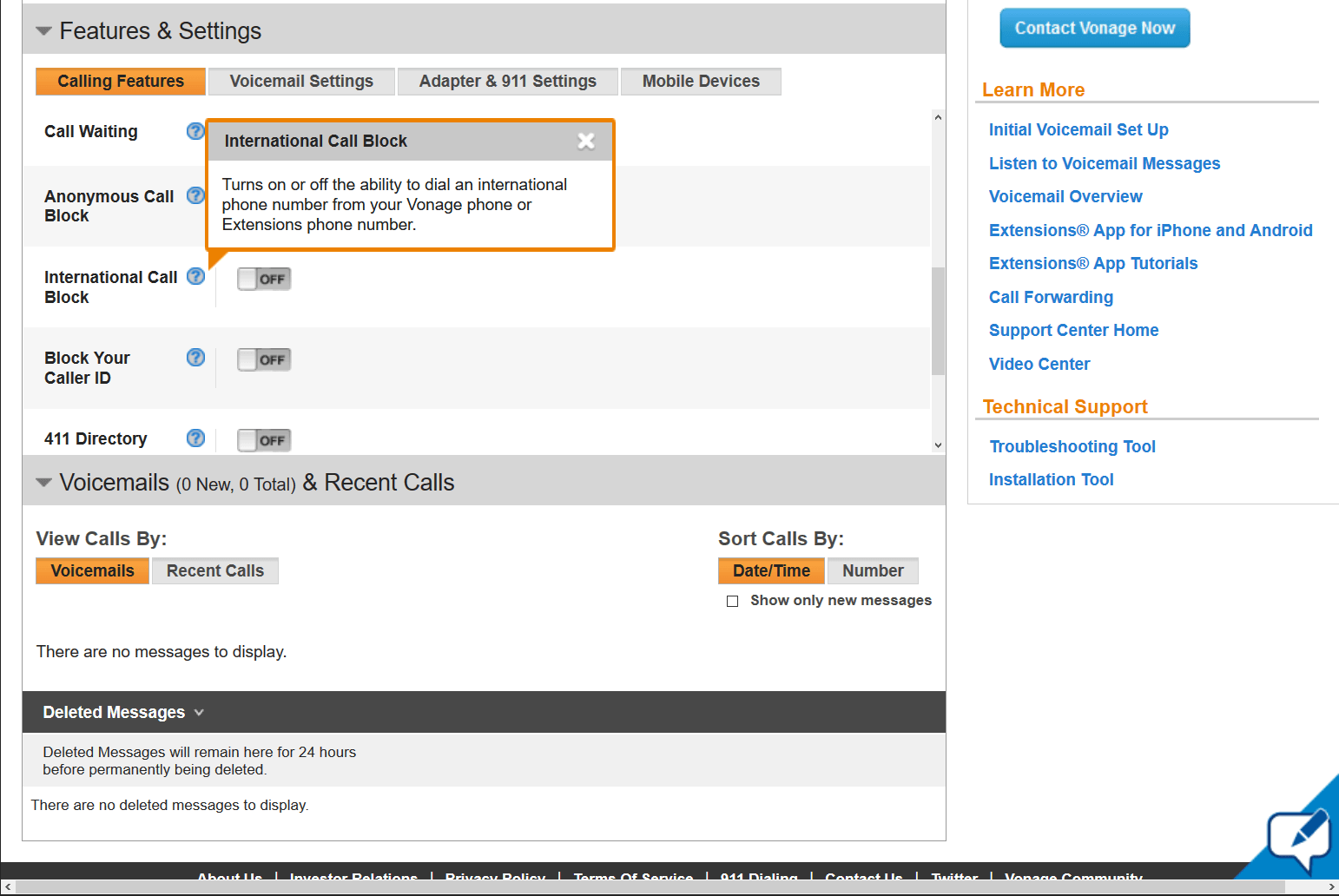Collapse the Features & Settings section
This screenshot has height=896, width=1339.
pyautogui.click(x=43, y=31)
